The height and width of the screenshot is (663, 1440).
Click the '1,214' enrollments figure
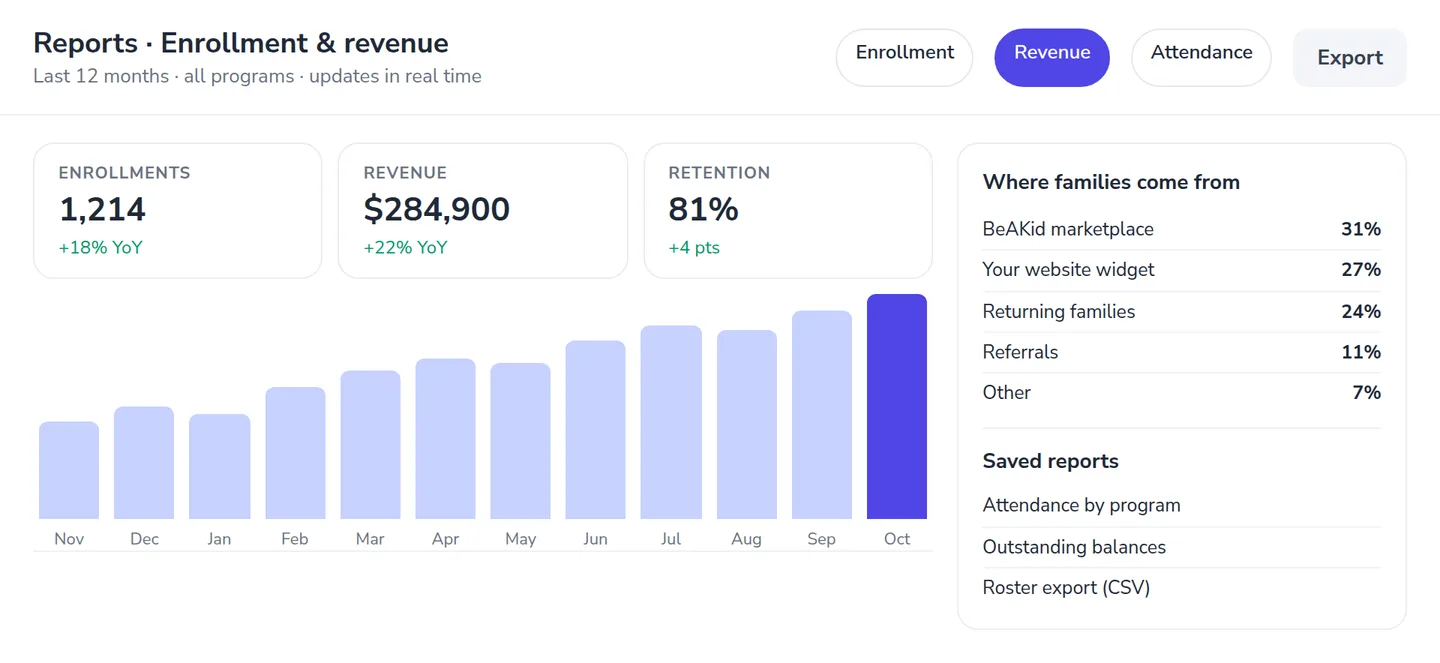tap(102, 209)
